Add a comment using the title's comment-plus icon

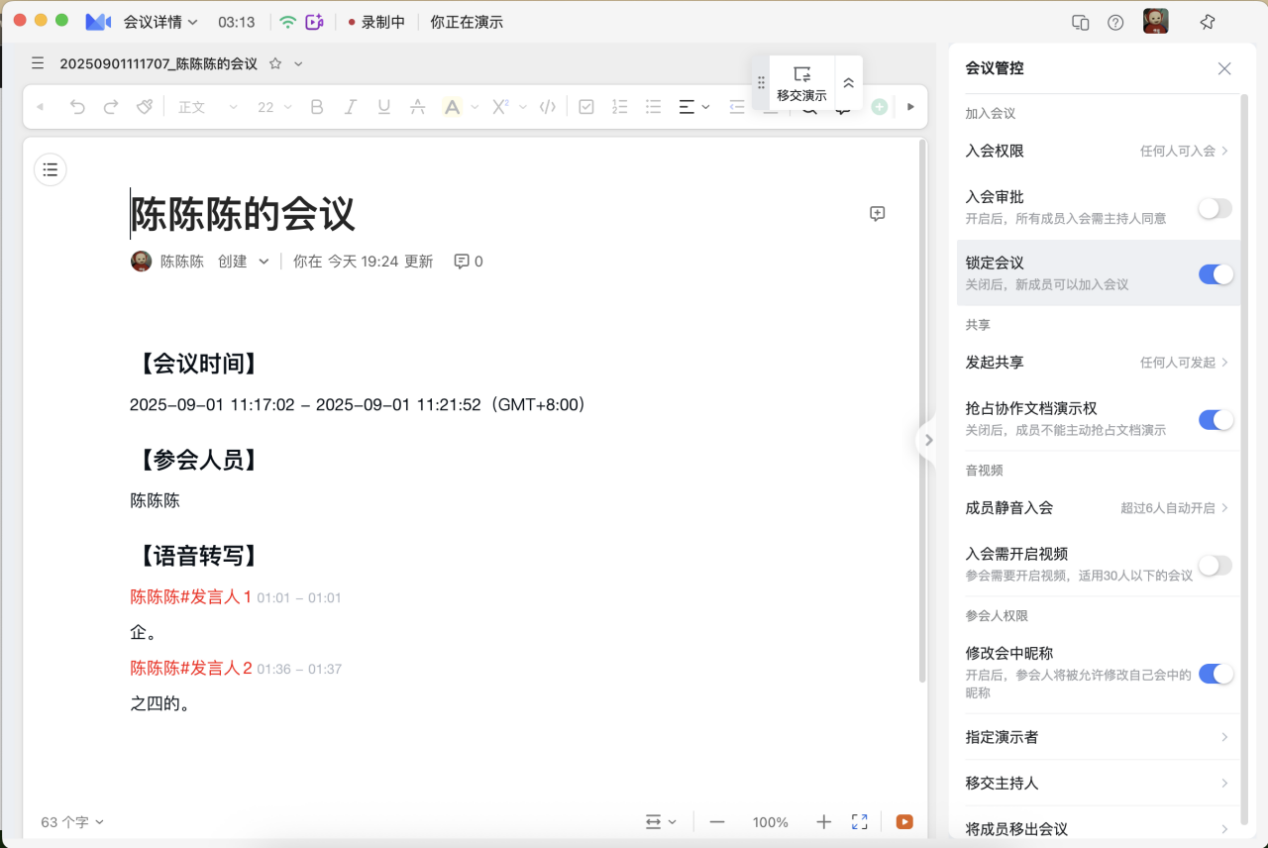pyautogui.click(x=877, y=213)
